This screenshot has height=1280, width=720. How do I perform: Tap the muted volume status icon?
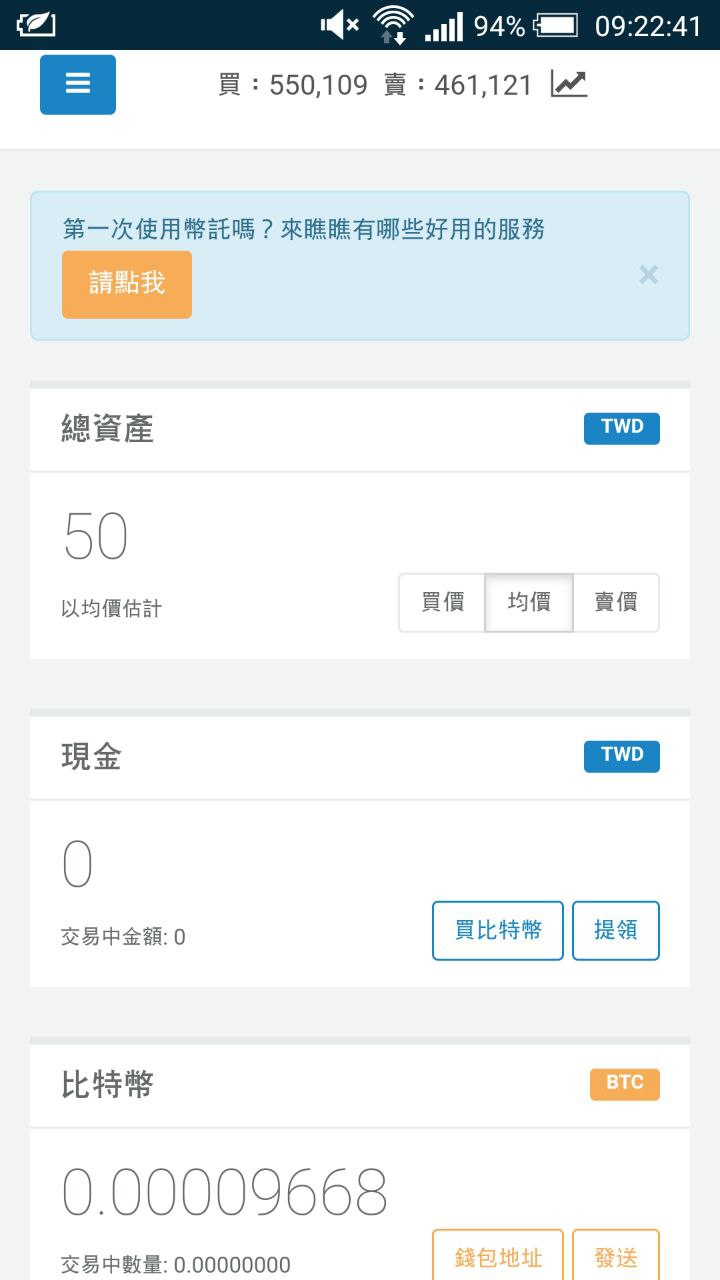(x=339, y=24)
